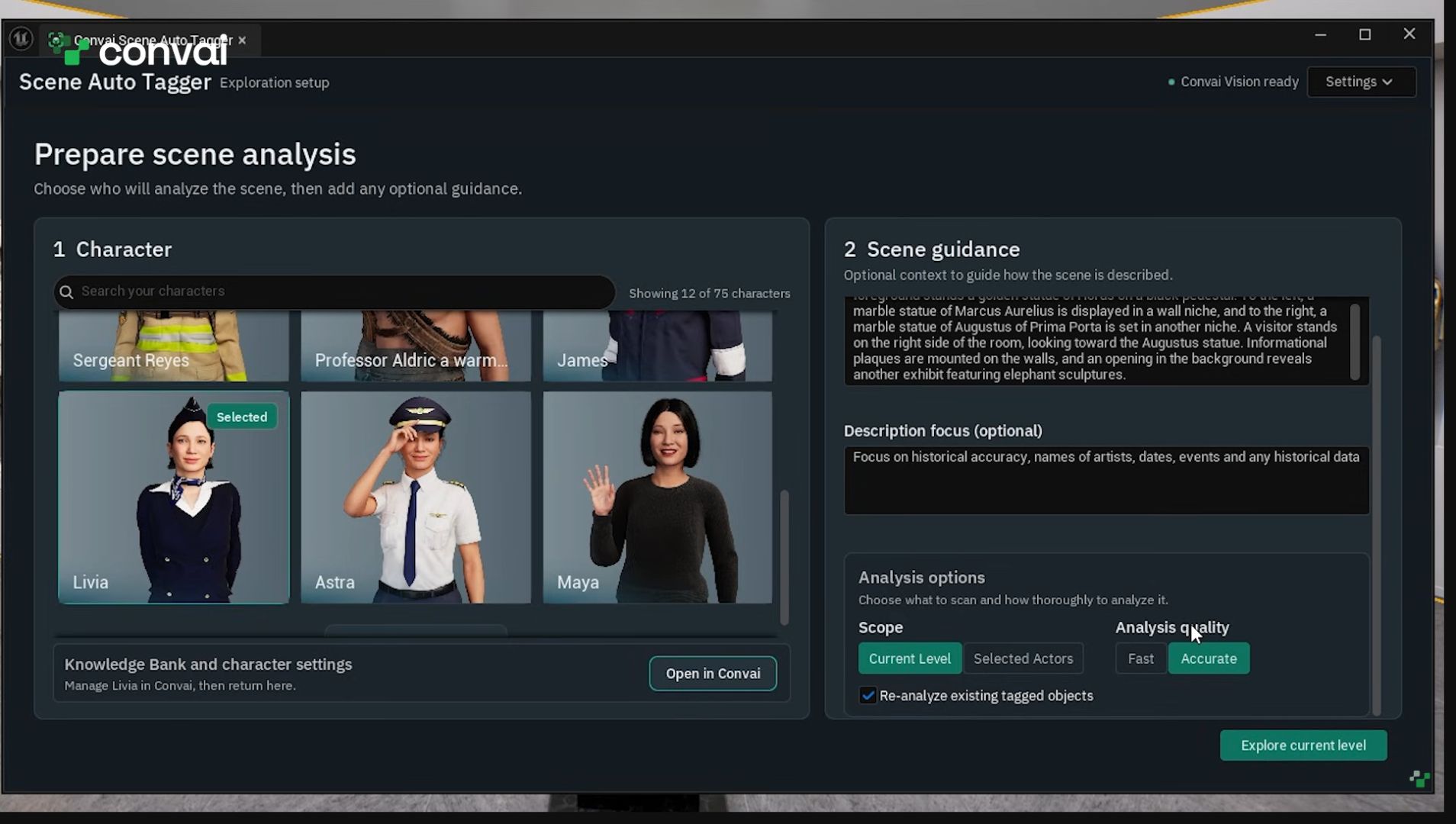
Task: Open in Convai button
Action: click(713, 674)
